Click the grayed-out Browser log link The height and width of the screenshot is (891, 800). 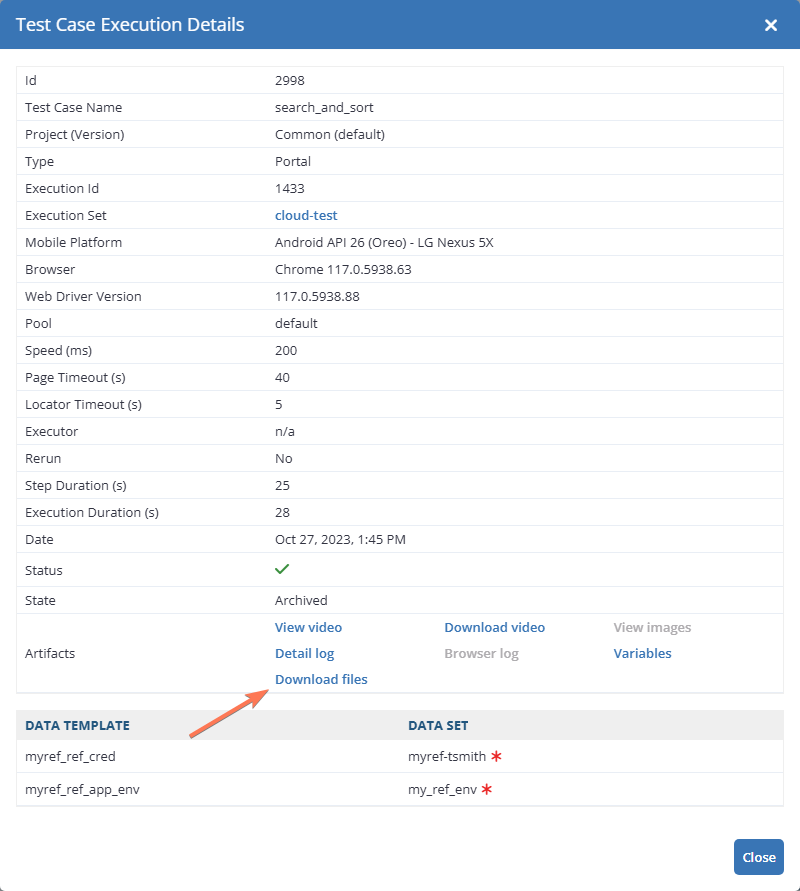point(481,653)
